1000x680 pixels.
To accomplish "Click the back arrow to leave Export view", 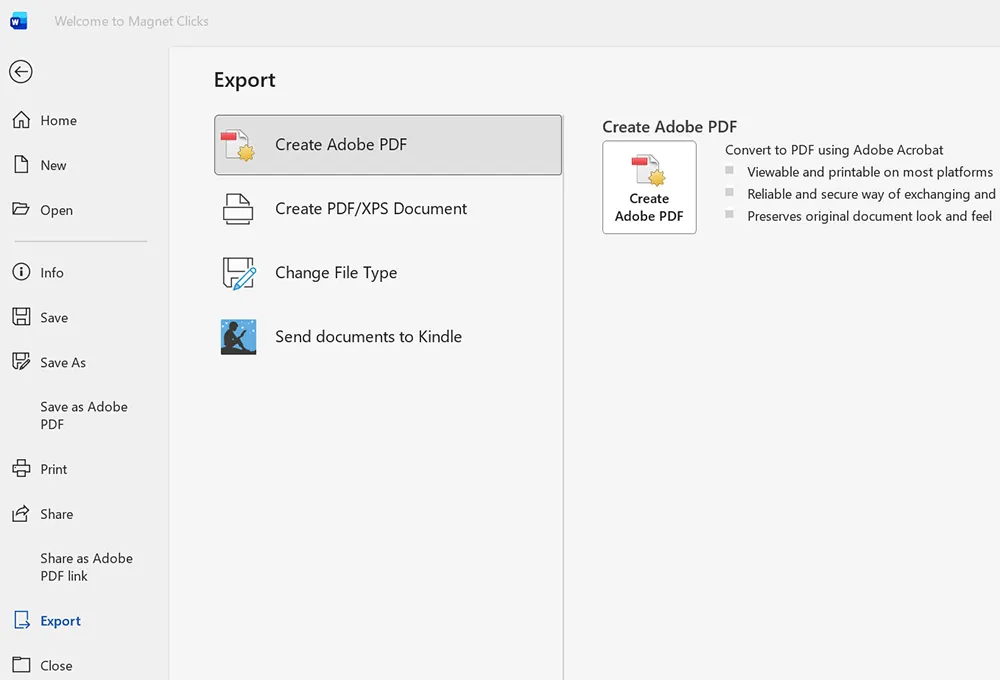I will pyautogui.click(x=21, y=71).
